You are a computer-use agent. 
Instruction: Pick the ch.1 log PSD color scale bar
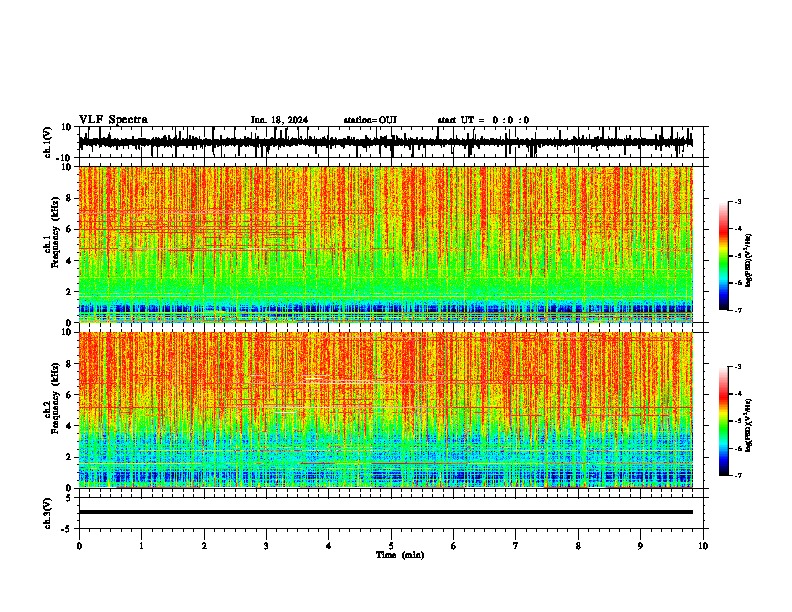coord(724,256)
